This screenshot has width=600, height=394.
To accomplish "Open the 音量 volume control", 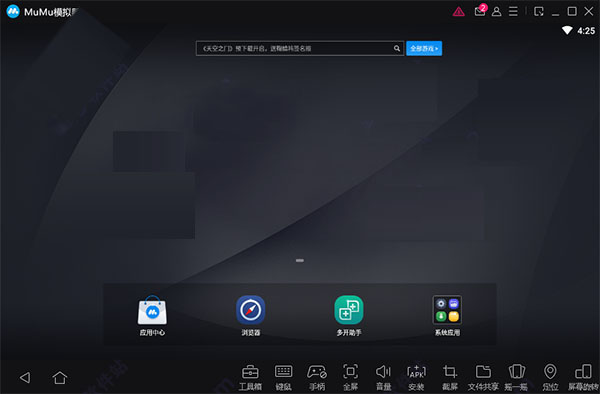I will 383,377.
